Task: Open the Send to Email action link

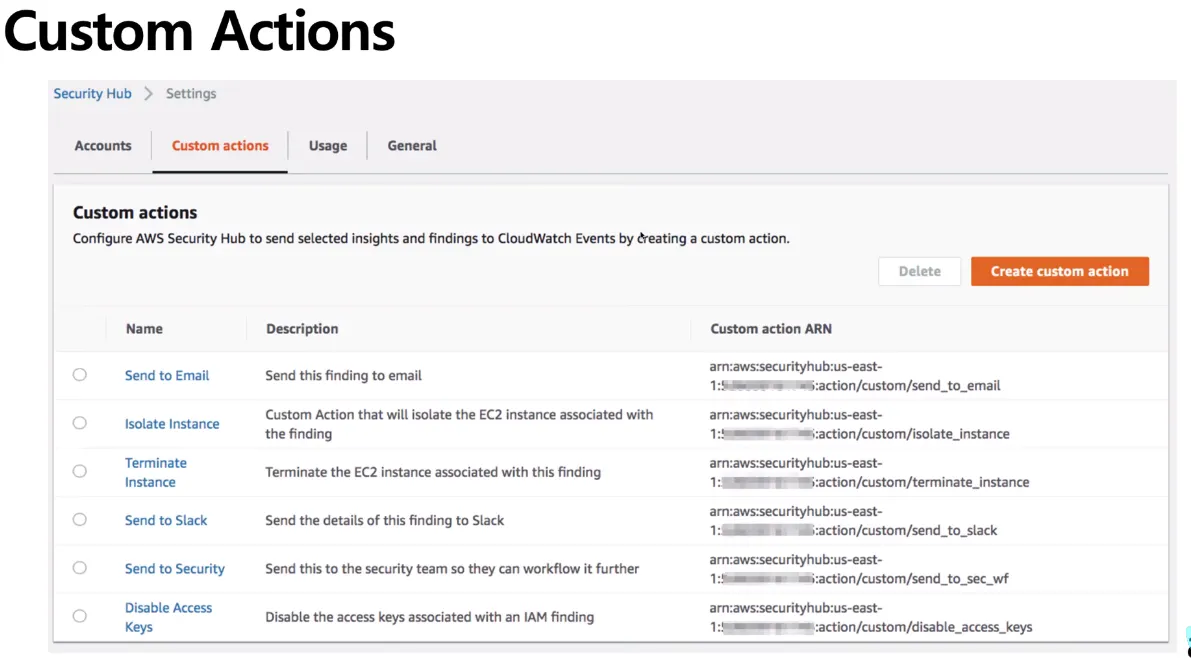Action: tap(167, 376)
